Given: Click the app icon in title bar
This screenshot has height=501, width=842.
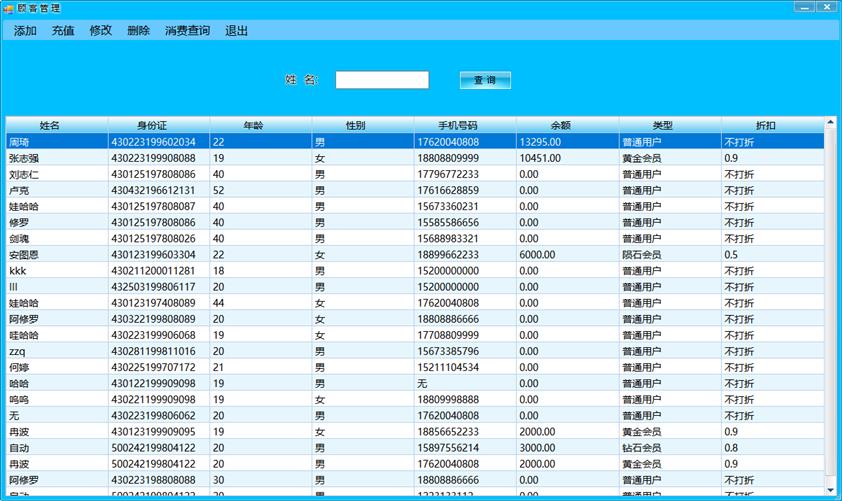Looking at the screenshot, I should 8,8.
